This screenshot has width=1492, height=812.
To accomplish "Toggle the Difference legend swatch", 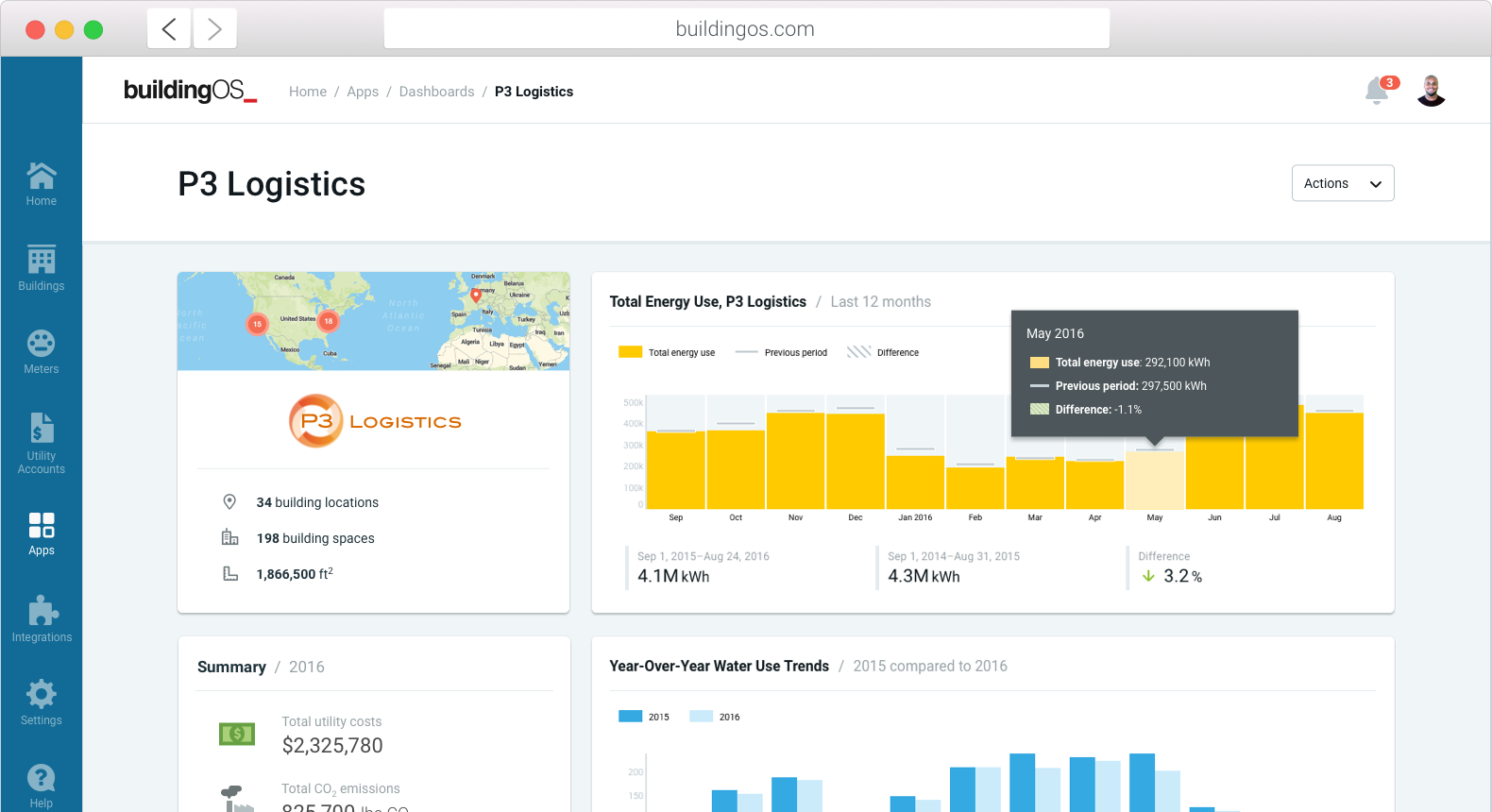I will pos(858,352).
